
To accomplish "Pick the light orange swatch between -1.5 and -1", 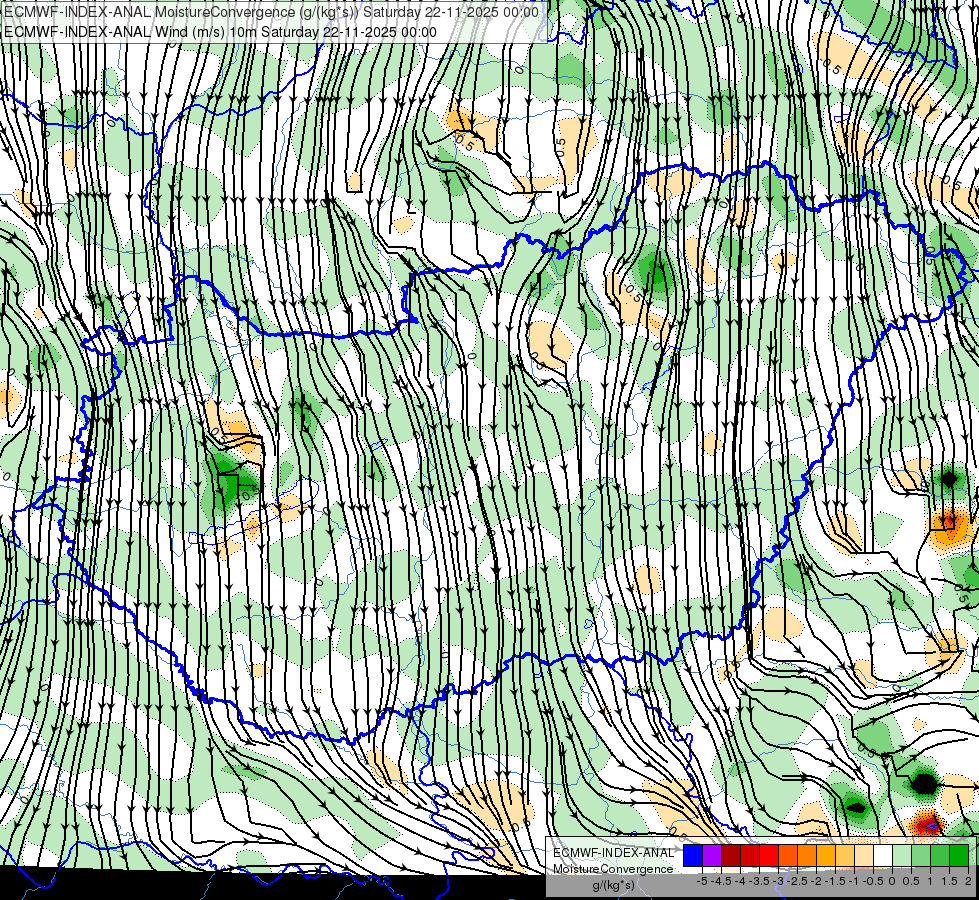I will coord(845,856).
